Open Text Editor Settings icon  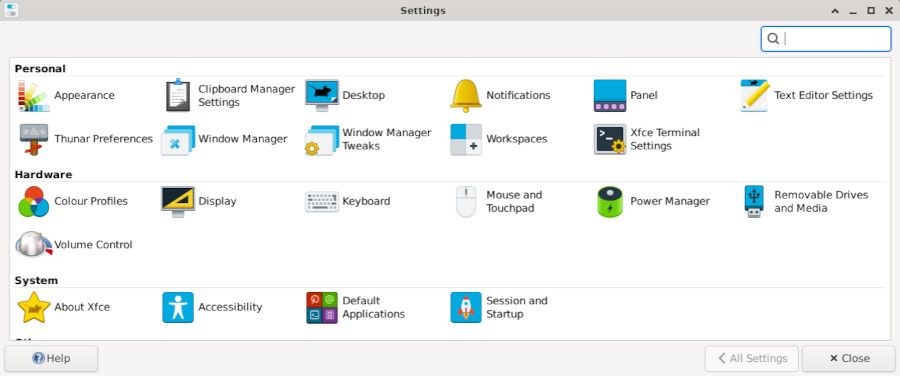pos(754,96)
